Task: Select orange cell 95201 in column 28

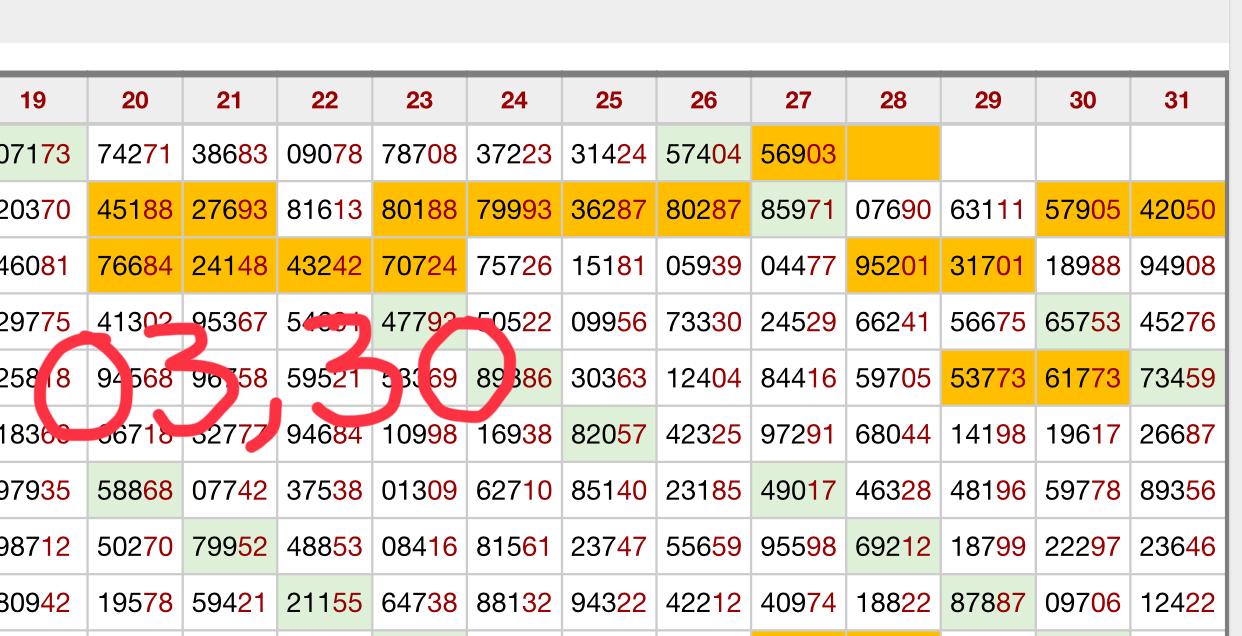Action: coord(893,266)
